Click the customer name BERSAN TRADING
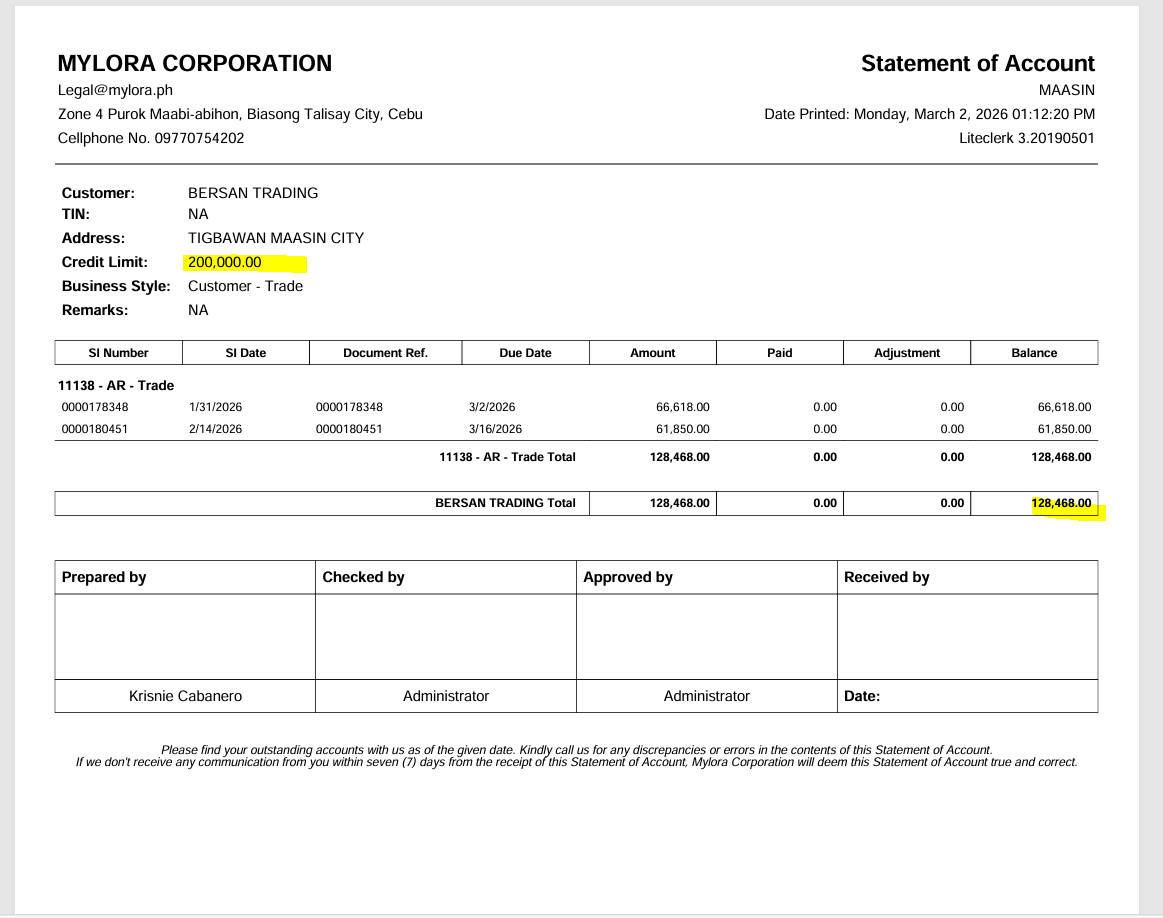Screen dimensions: 1163x918 tap(253, 193)
